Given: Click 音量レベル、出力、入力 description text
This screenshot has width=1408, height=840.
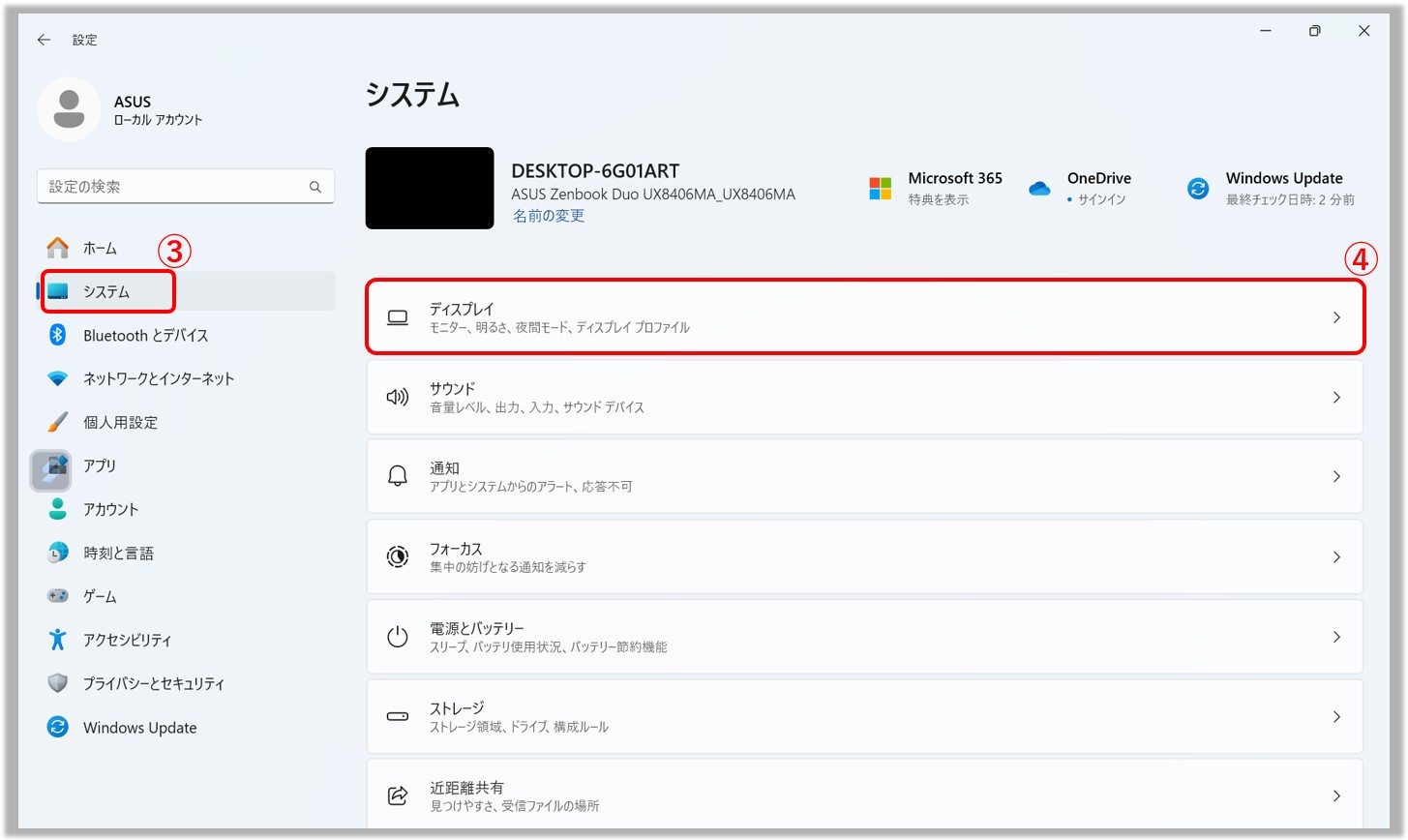Looking at the screenshot, I should (537, 407).
